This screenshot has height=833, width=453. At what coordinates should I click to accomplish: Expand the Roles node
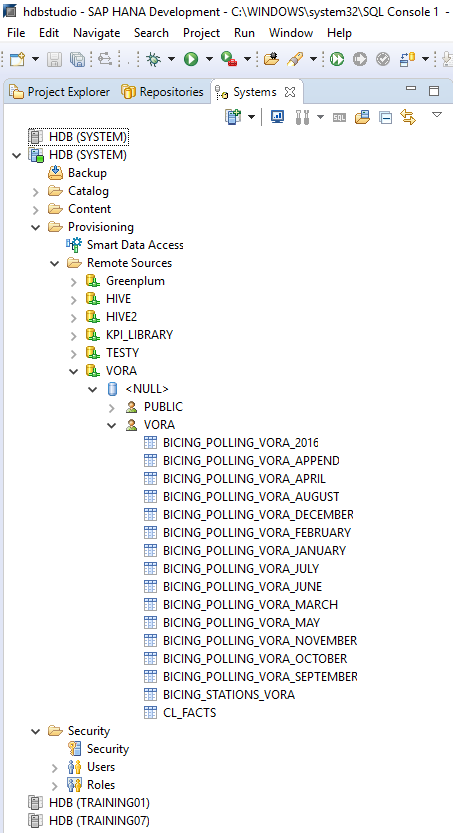[55, 786]
